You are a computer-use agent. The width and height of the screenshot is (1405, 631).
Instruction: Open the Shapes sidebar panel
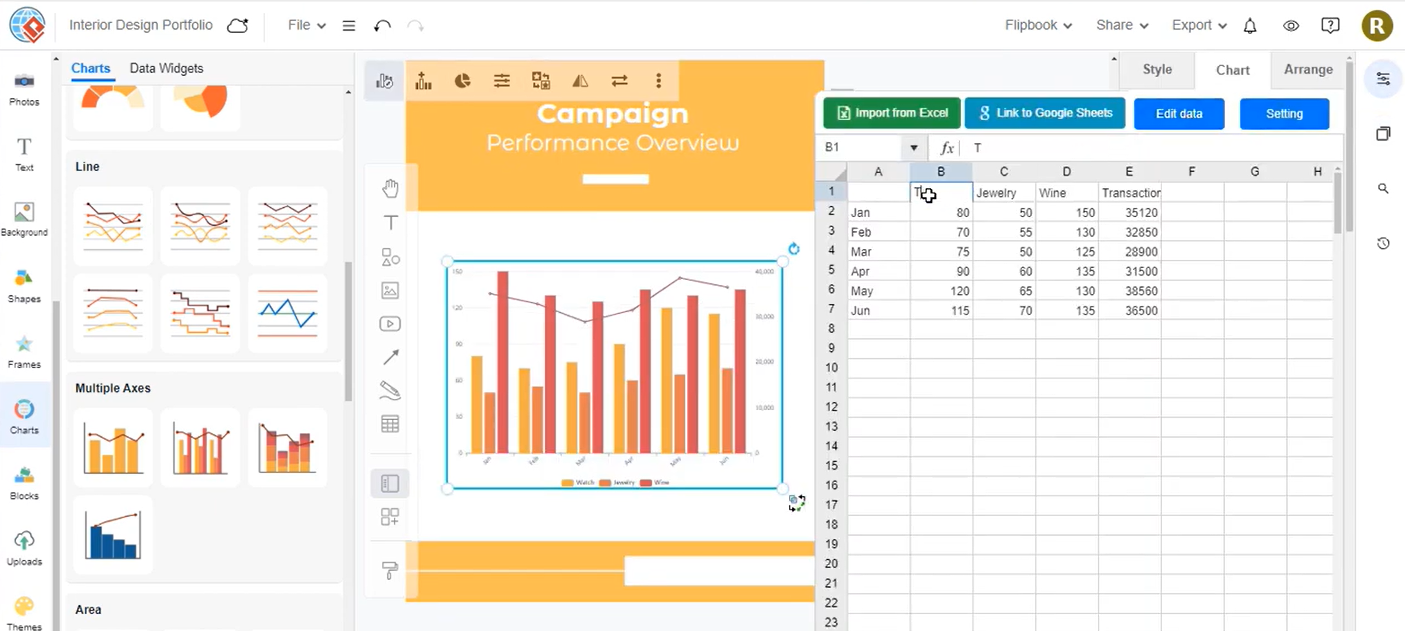tap(24, 285)
